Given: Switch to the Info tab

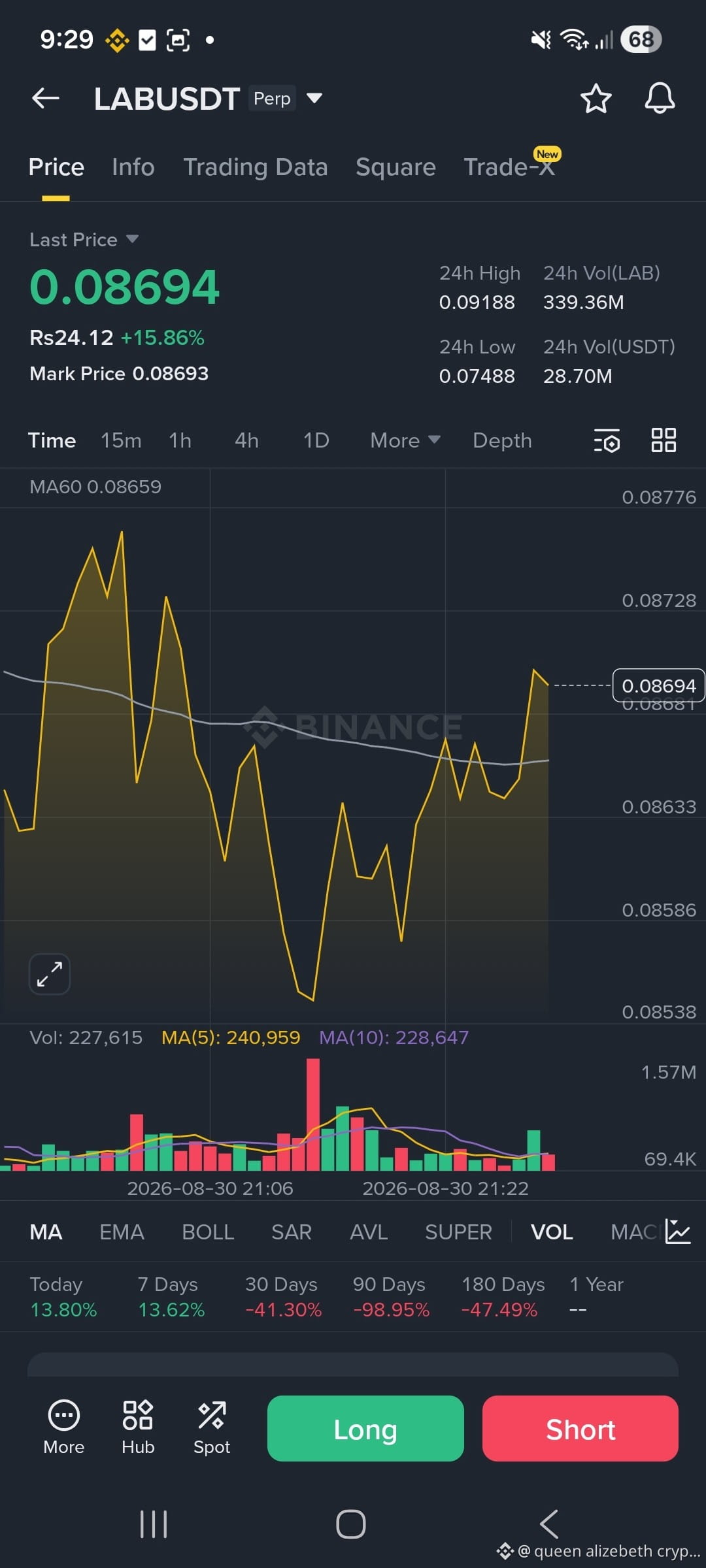Looking at the screenshot, I should [x=133, y=167].
